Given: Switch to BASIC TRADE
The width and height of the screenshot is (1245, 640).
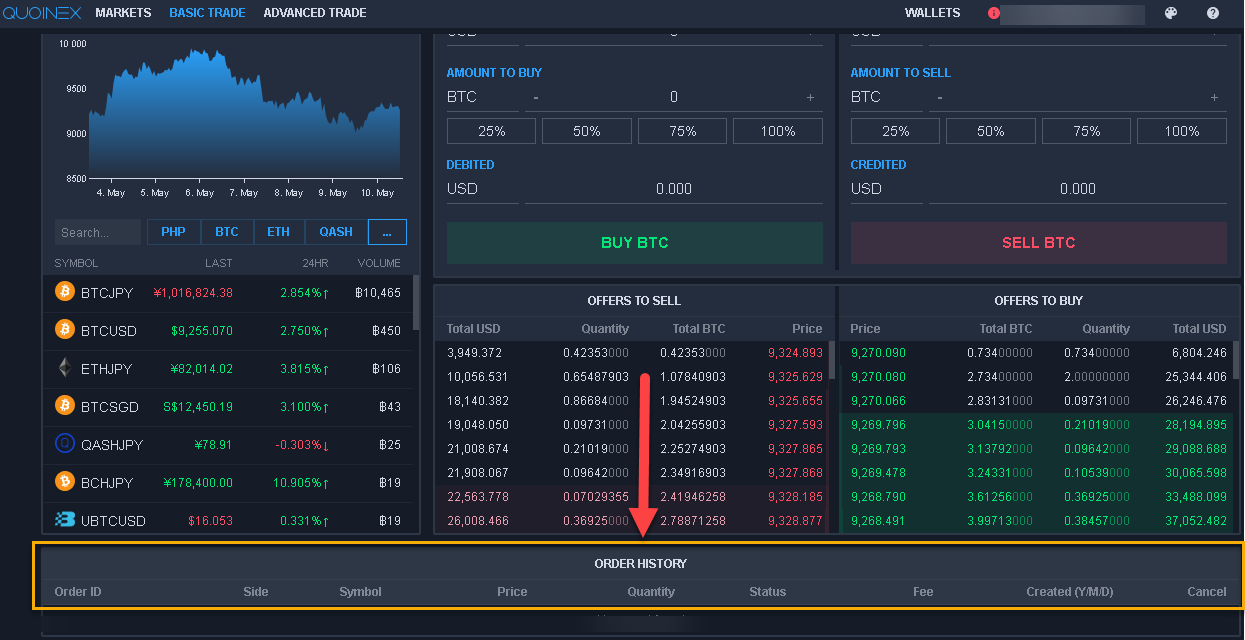Looking at the screenshot, I should [x=207, y=13].
